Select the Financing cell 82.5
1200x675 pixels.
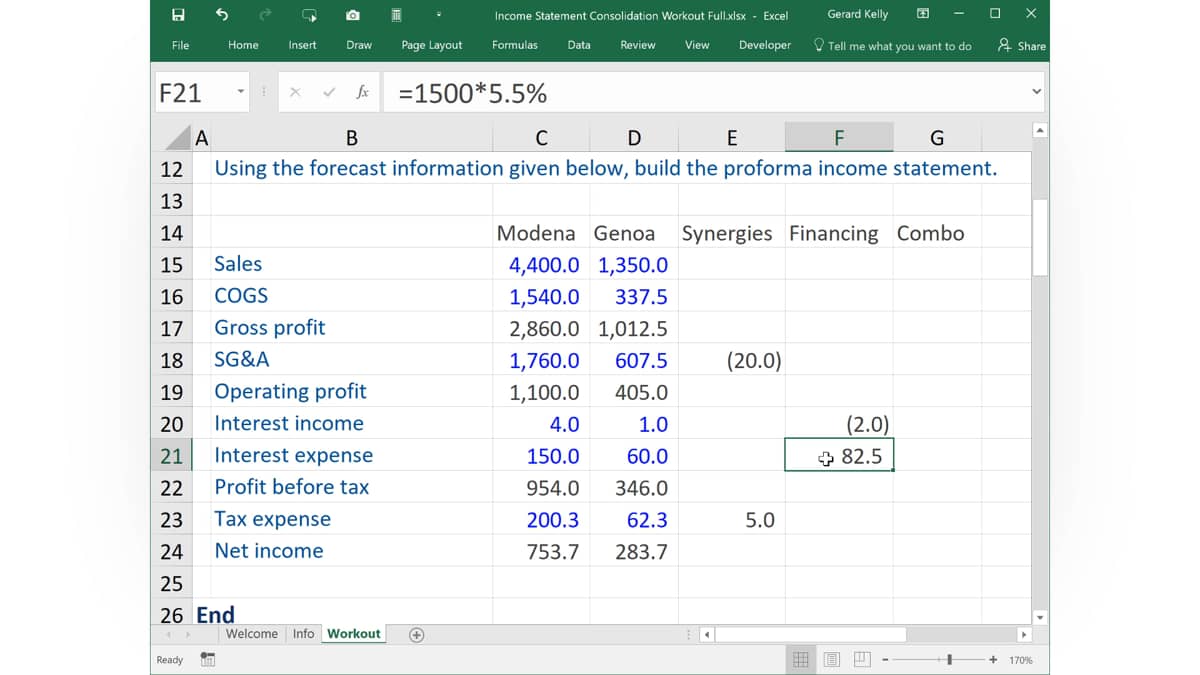pyautogui.click(x=839, y=456)
